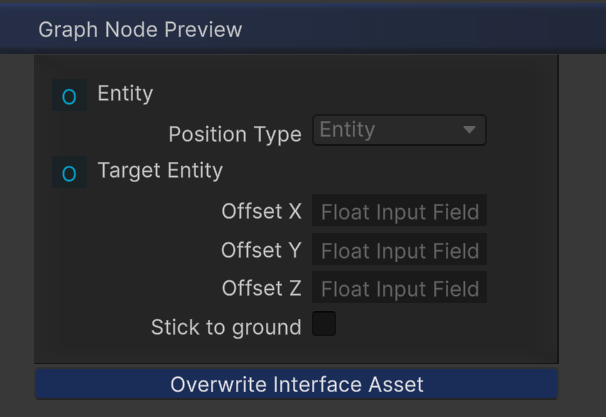This screenshot has height=417, width=606.
Task: Click the Stick to ground label
Action: [x=226, y=327]
